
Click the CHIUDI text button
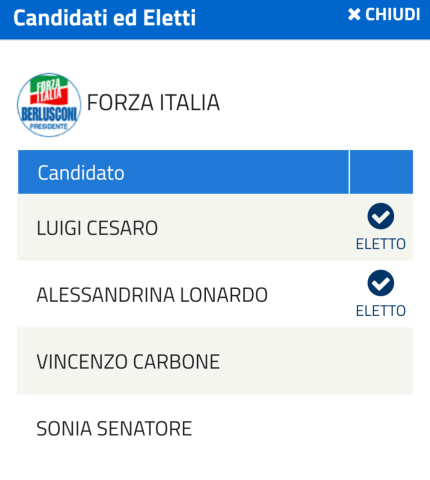(x=393, y=15)
